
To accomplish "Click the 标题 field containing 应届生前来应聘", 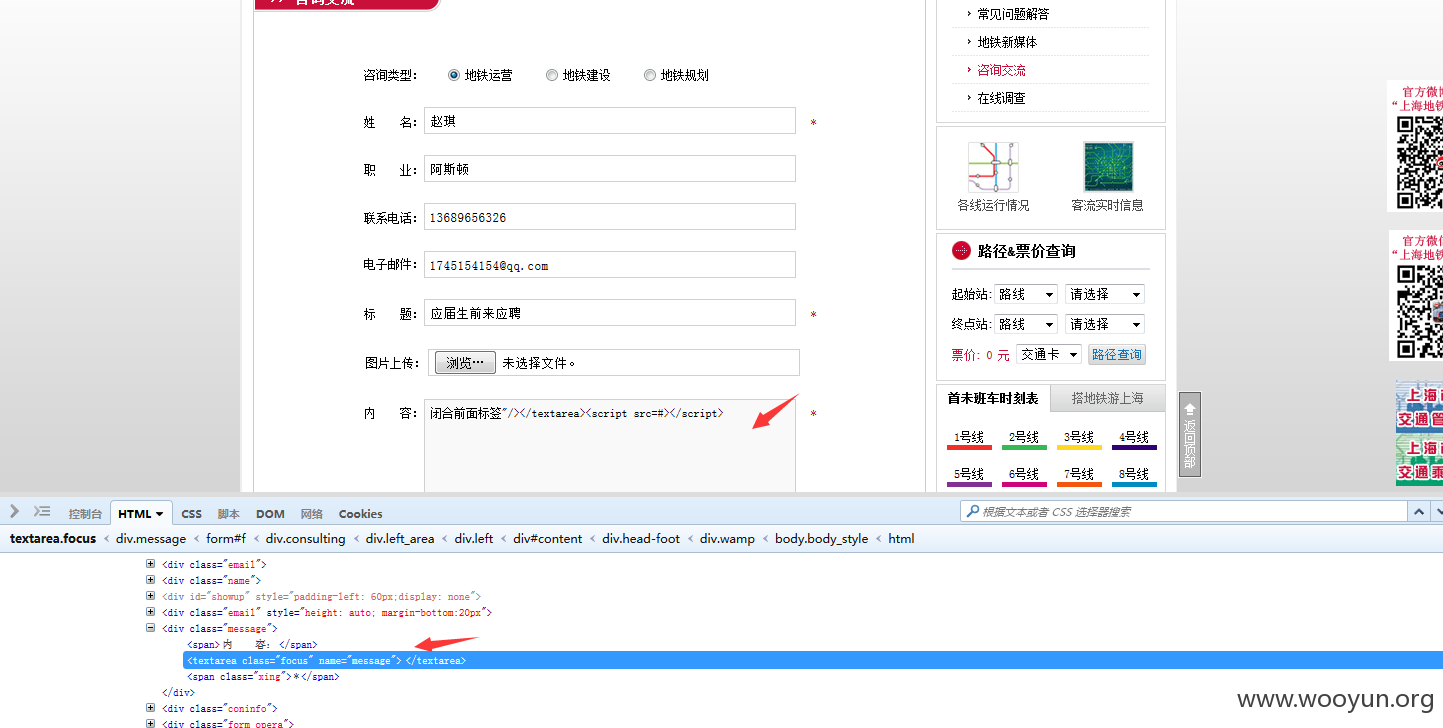I will [610, 313].
